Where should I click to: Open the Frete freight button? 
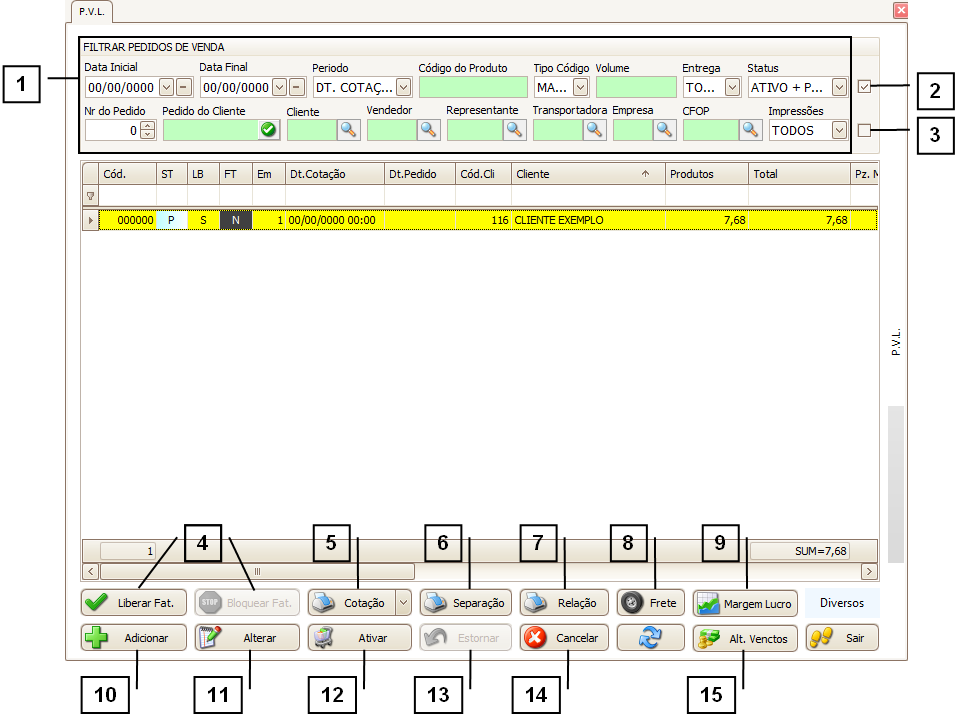click(649, 603)
